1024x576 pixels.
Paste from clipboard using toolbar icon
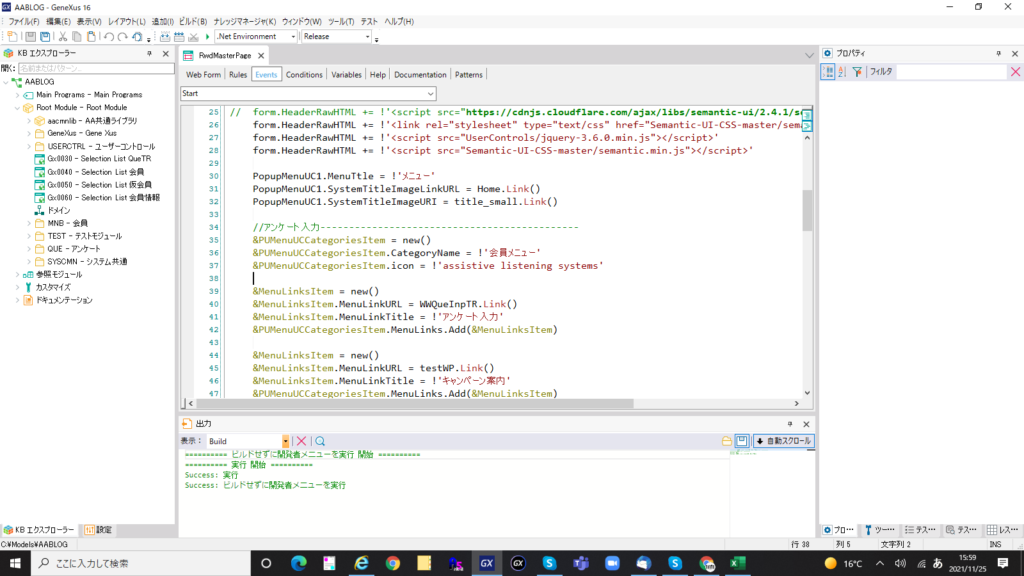pos(91,37)
